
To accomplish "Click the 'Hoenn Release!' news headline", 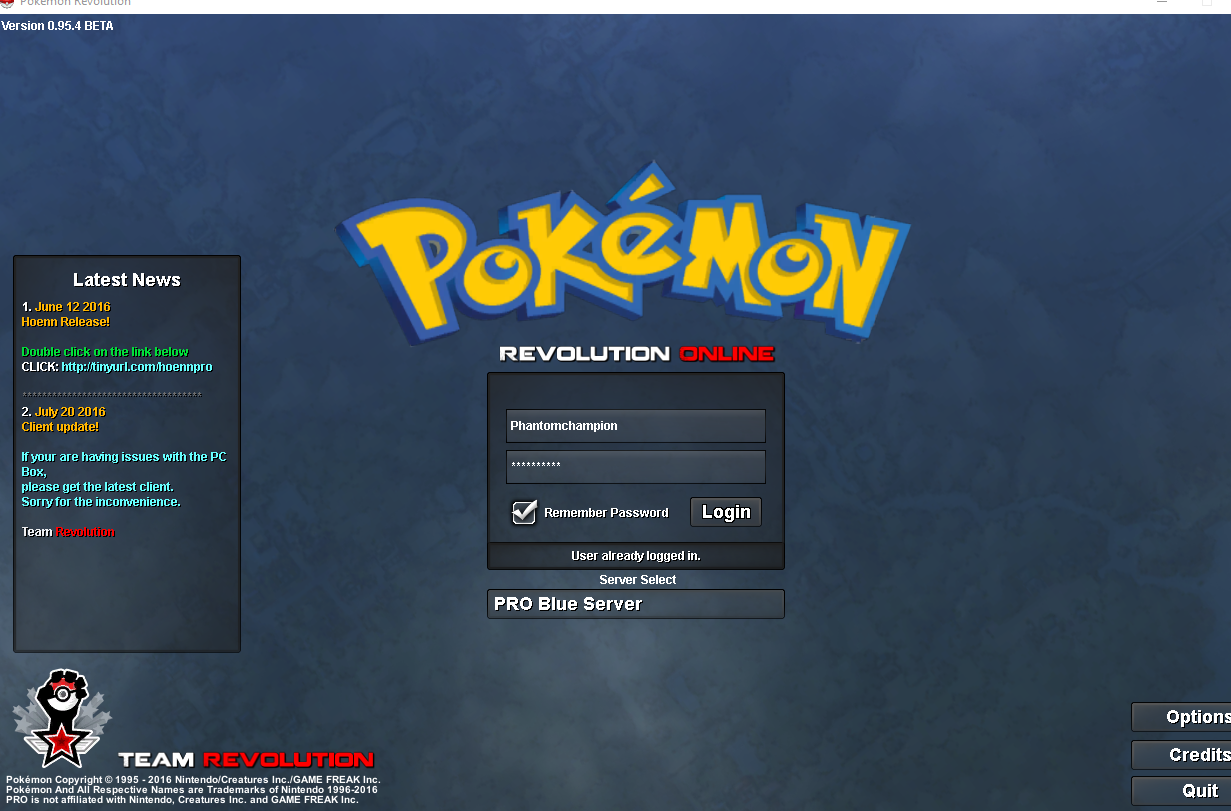I will tap(66, 322).
